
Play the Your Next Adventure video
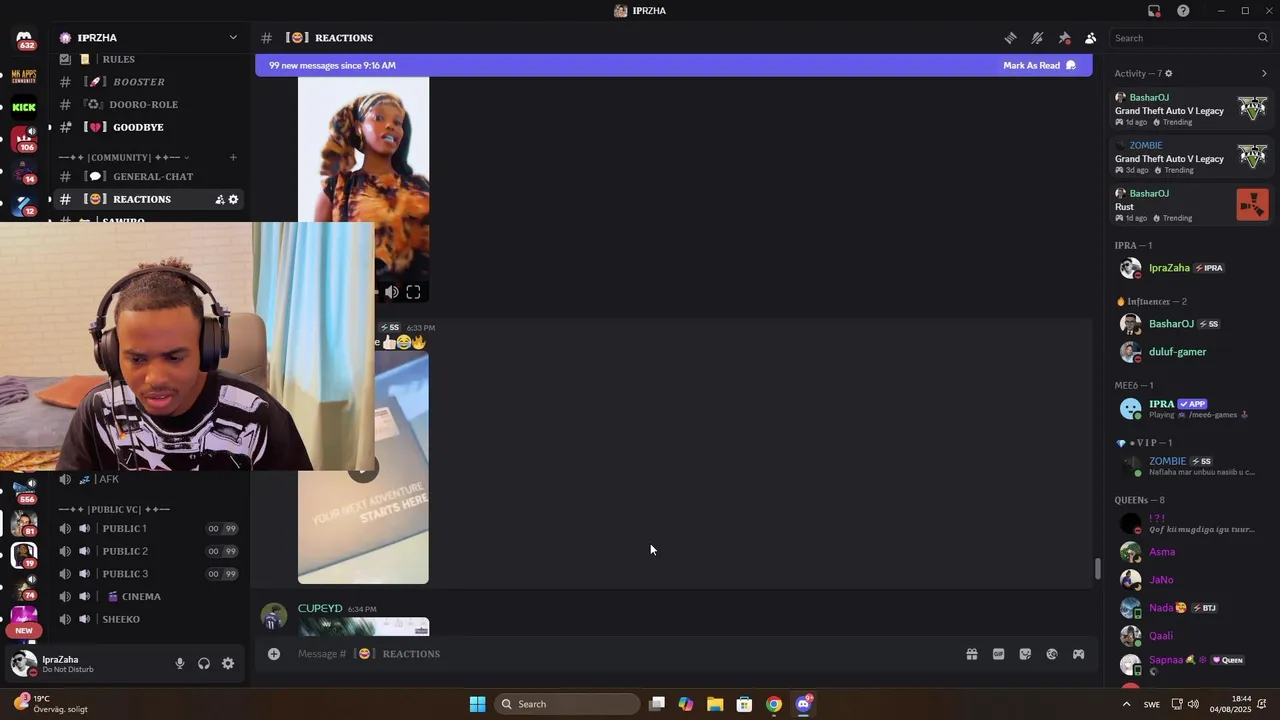coord(363,469)
